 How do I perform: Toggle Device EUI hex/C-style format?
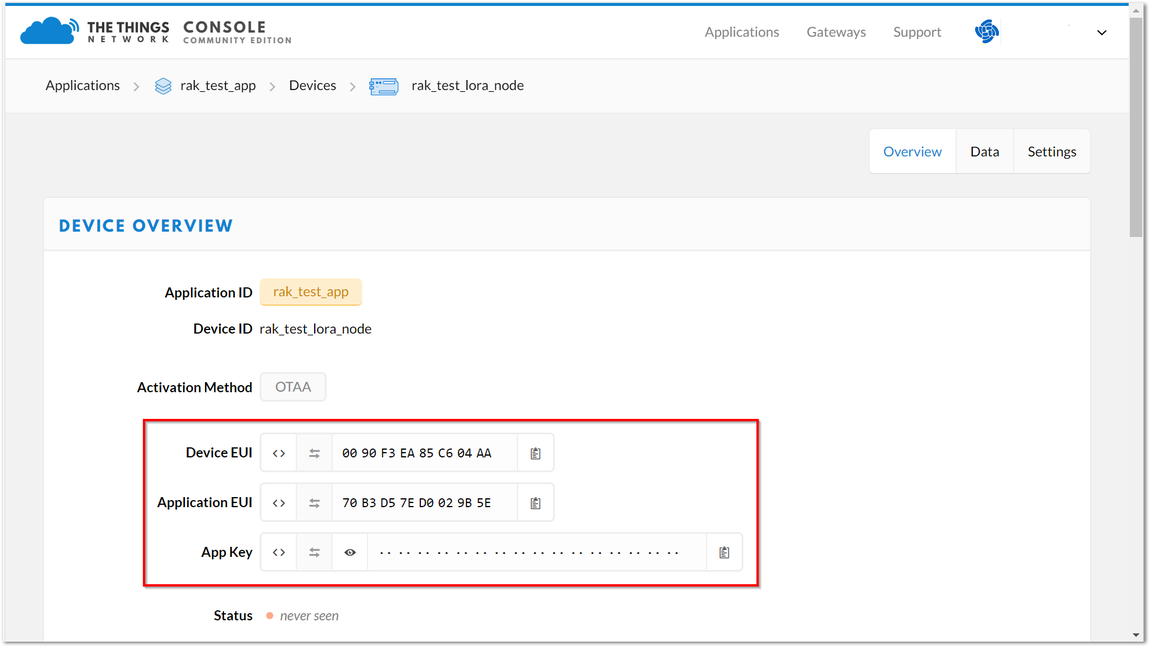279,453
